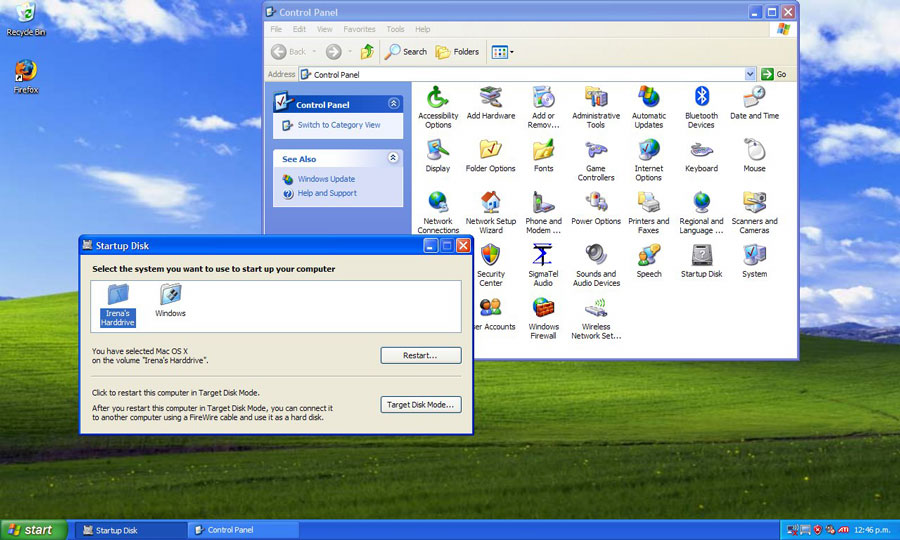900x540 pixels.
Task: Open the File menu
Action: point(276,29)
